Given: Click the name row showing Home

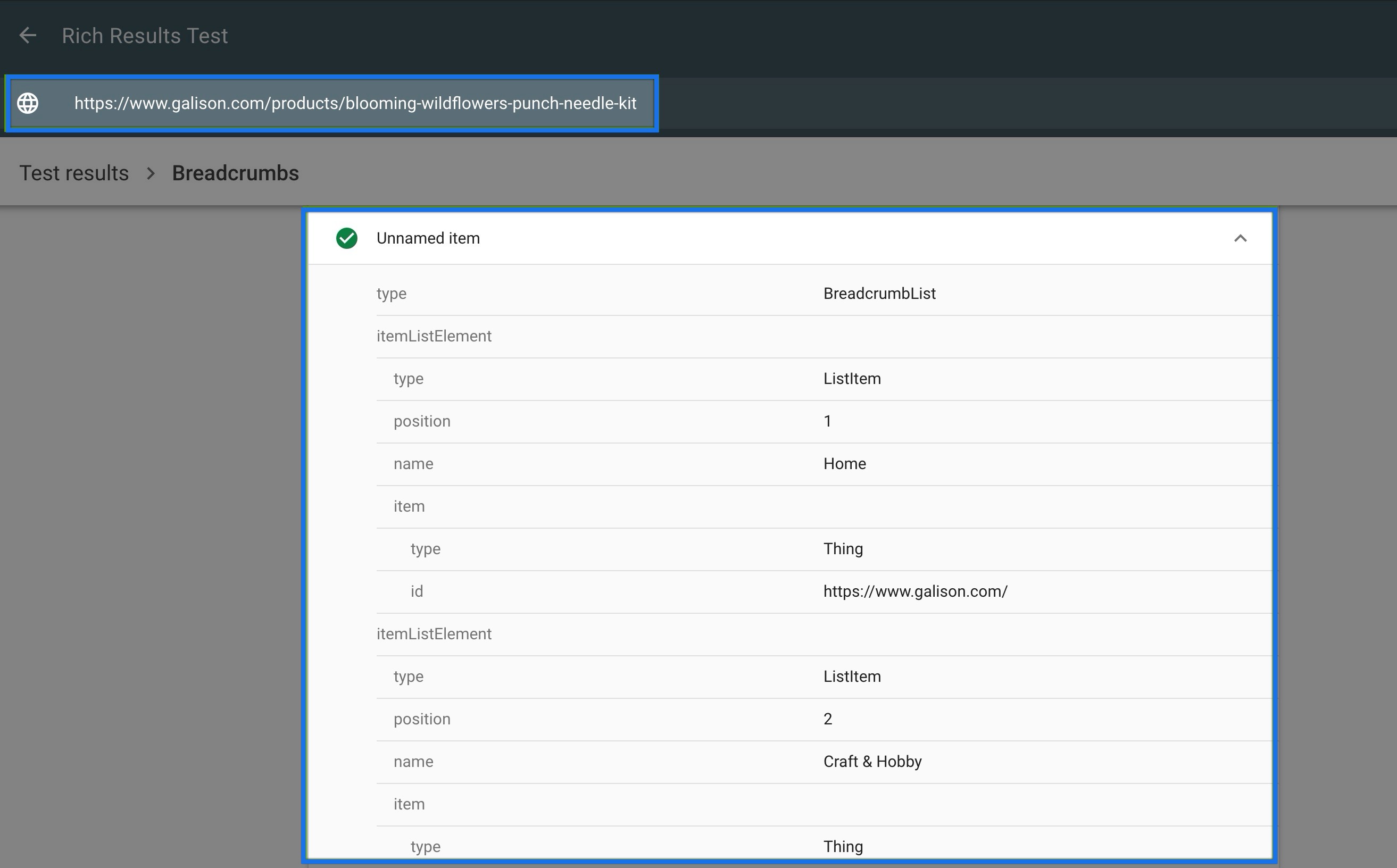Looking at the screenshot, I should [x=844, y=463].
